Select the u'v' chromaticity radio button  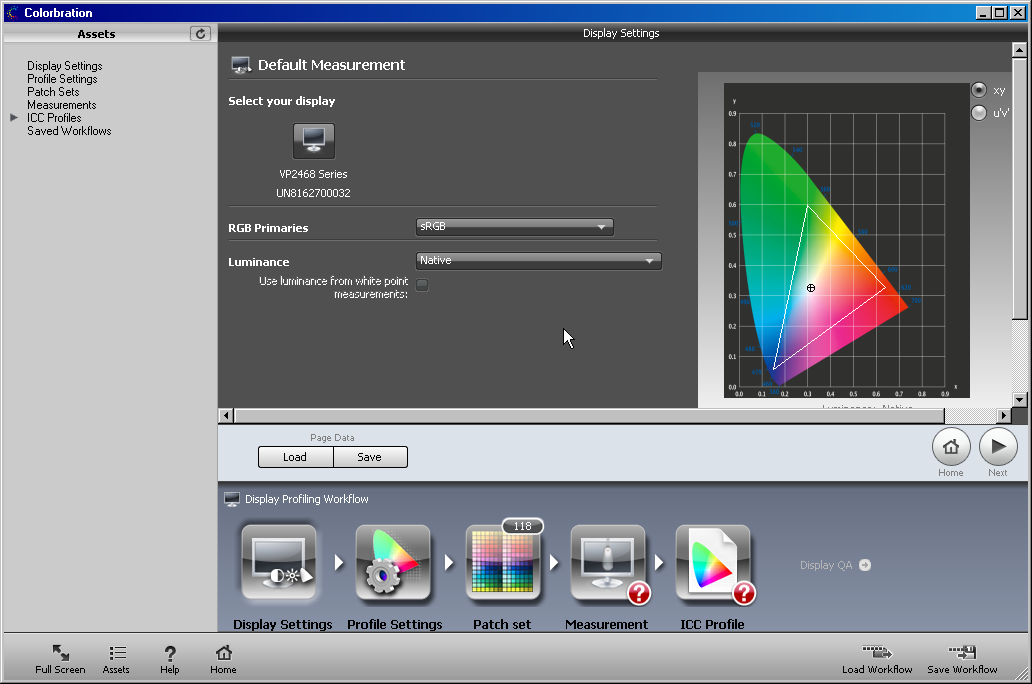point(979,113)
